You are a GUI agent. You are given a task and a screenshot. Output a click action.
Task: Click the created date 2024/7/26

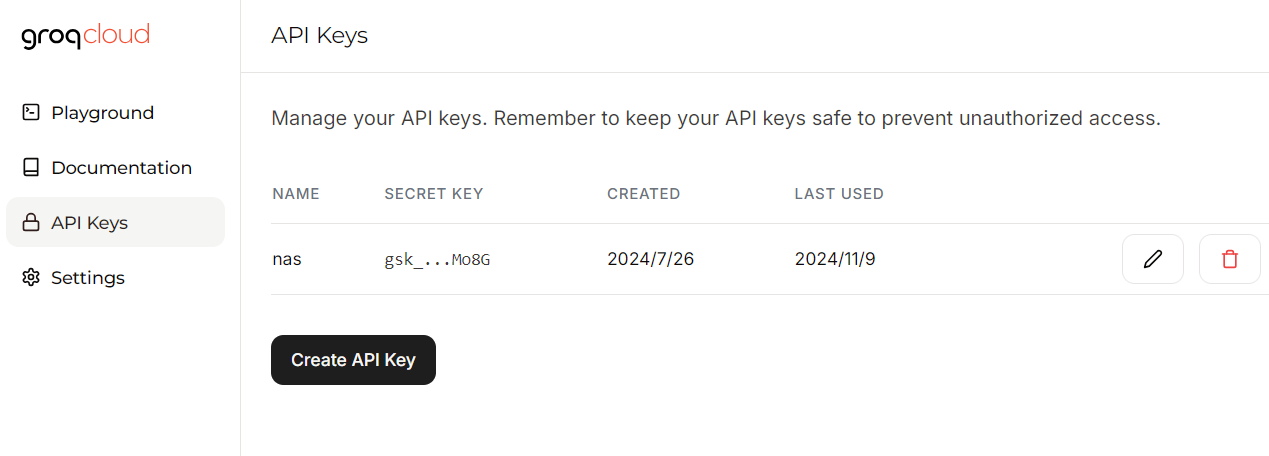[x=650, y=260]
